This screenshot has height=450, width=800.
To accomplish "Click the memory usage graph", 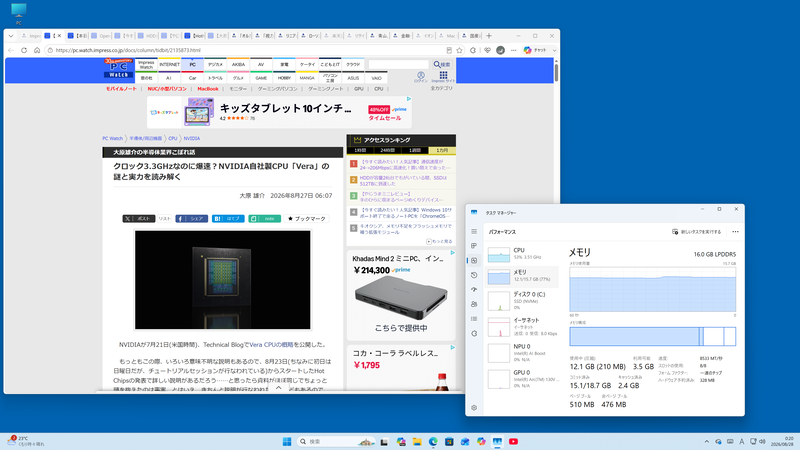I will (653, 289).
